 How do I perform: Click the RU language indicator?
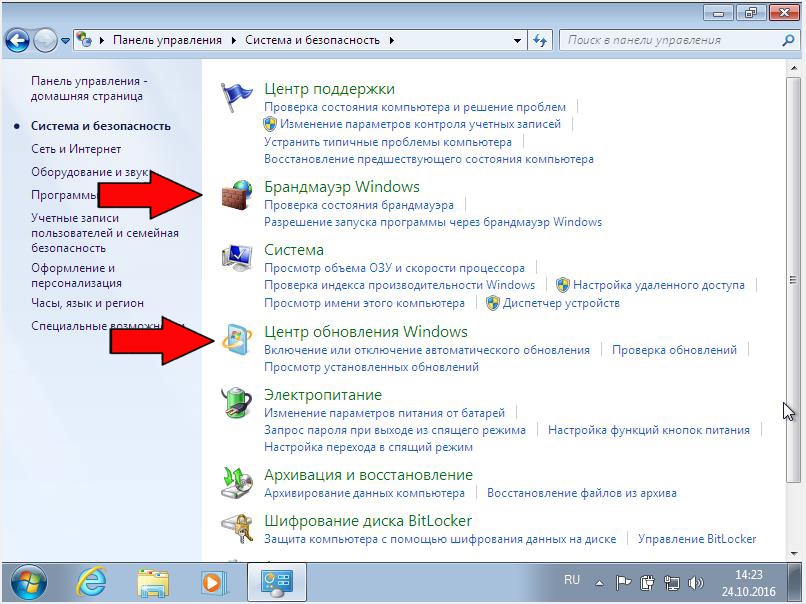coord(572,580)
